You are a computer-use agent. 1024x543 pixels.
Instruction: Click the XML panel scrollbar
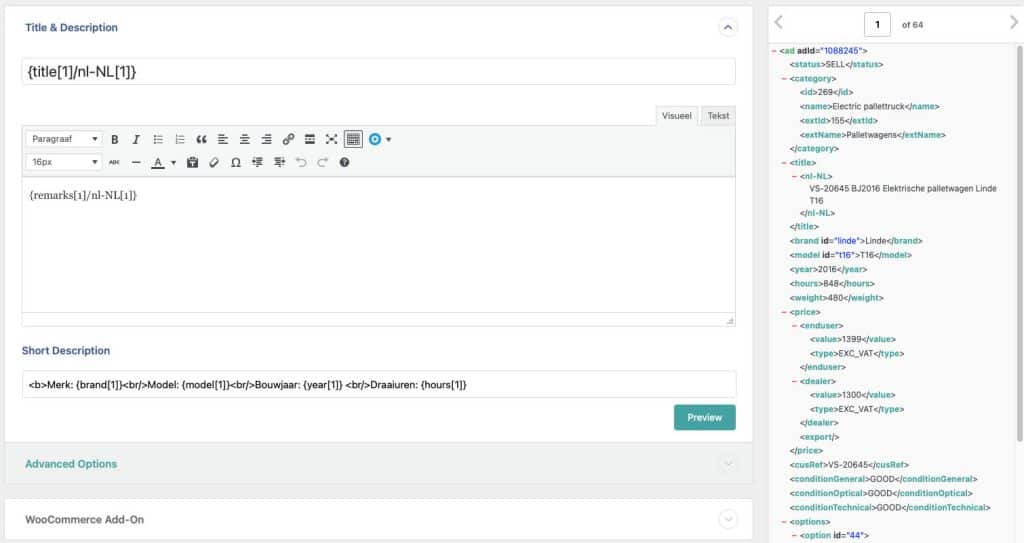[1019, 244]
